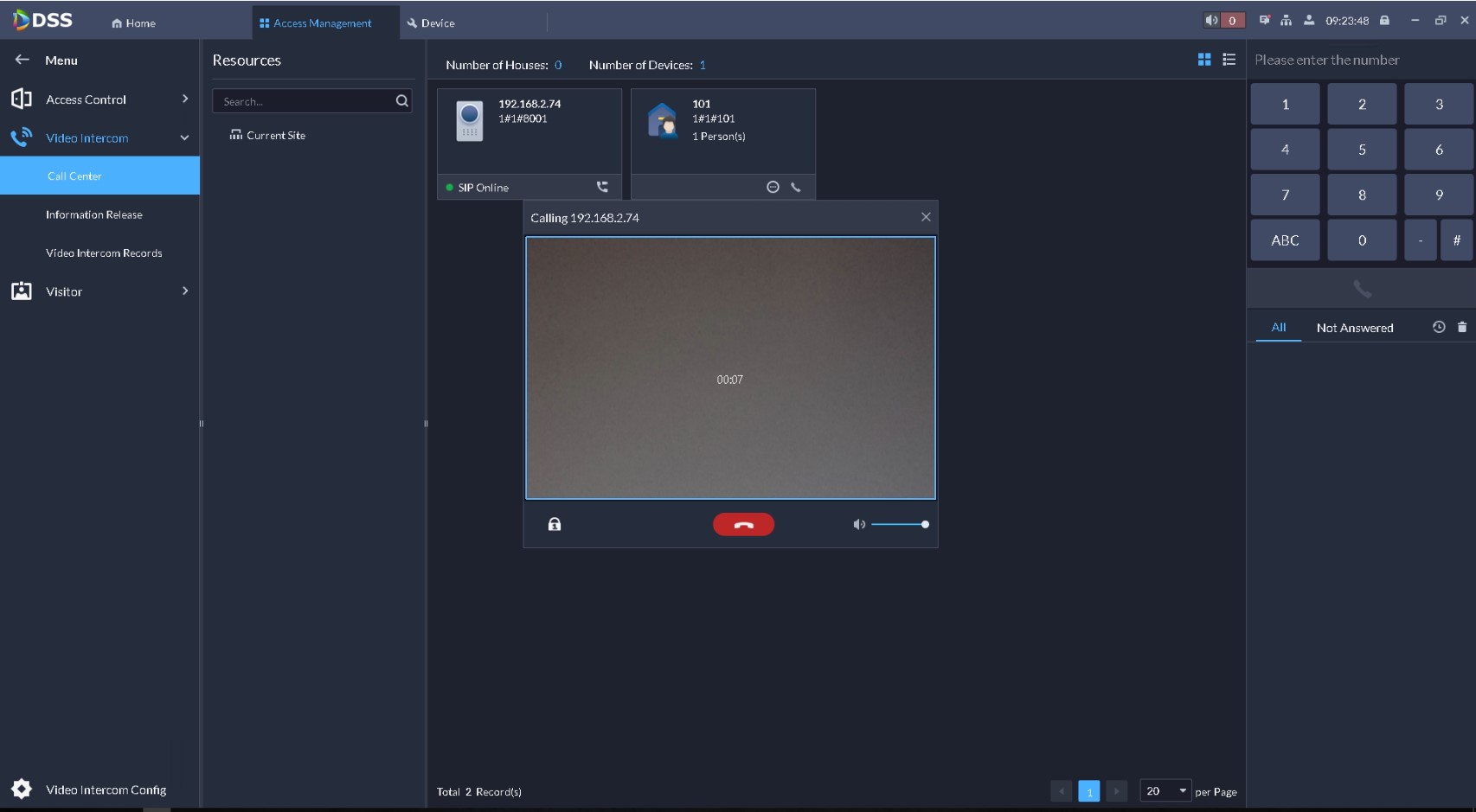
Task: Clear call records with trash icon
Action: pyautogui.click(x=1462, y=327)
